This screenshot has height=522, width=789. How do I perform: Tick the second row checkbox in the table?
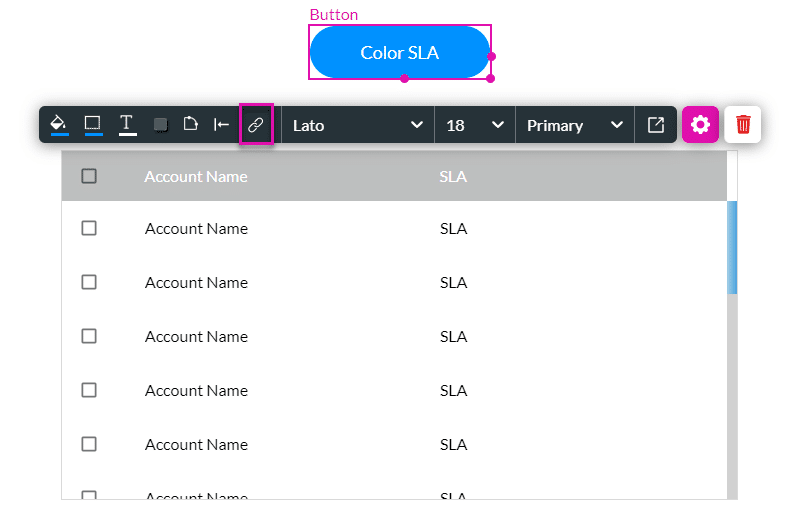pos(89,282)
